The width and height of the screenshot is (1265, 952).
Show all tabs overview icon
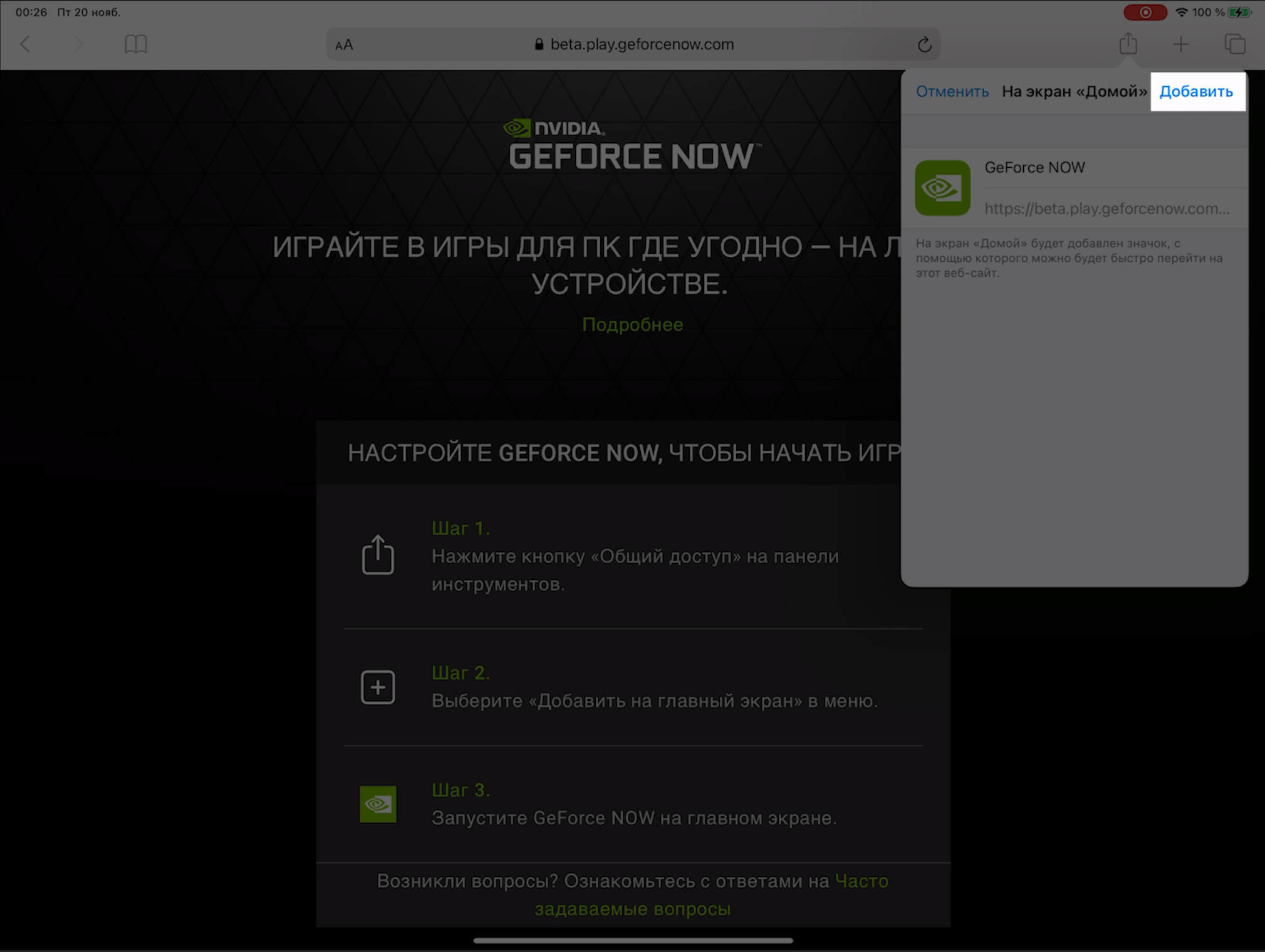pos(1234,44)
